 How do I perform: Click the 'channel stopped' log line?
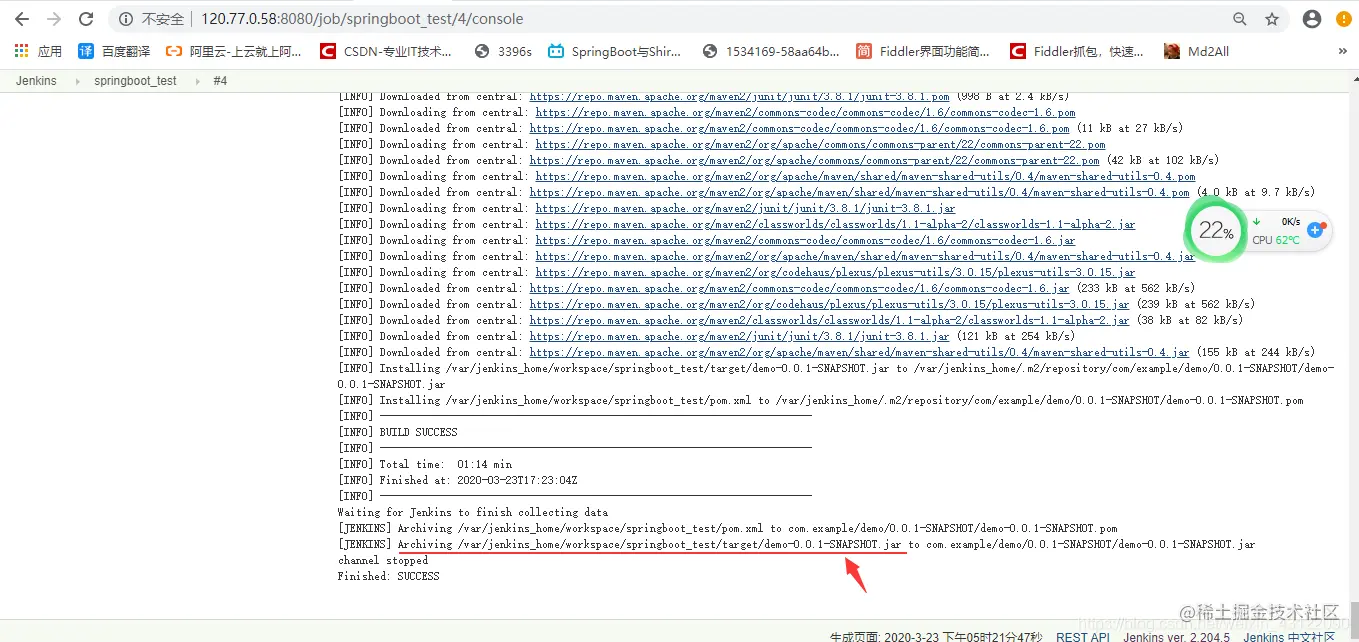(x=382, y=561)
